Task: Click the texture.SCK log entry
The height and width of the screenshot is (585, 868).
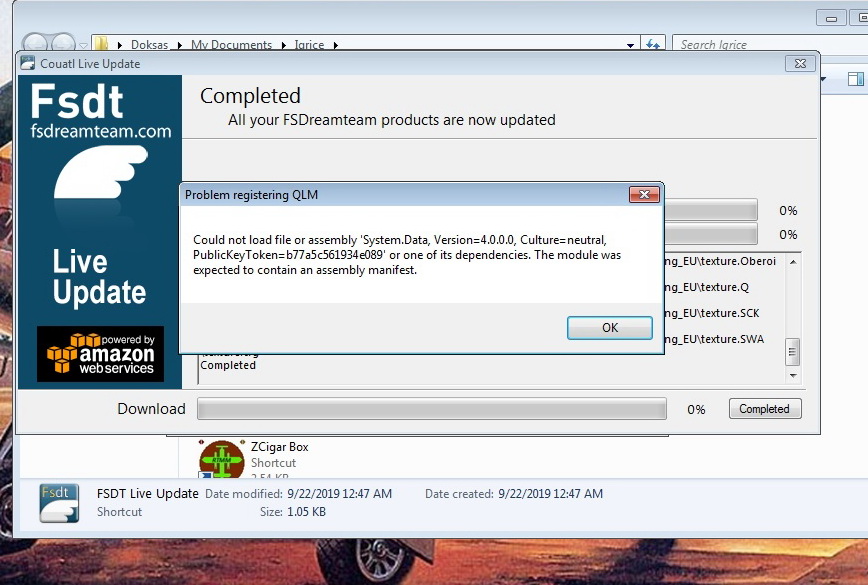Action: 712,313
